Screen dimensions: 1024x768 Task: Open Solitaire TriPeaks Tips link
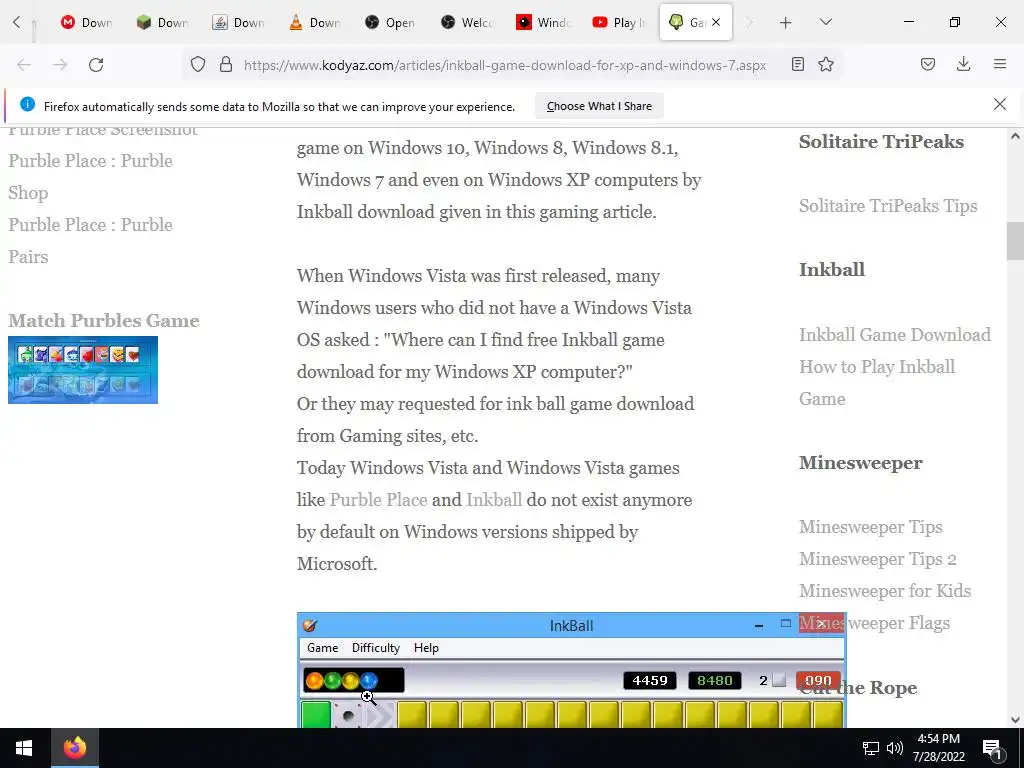coord(888,206)
